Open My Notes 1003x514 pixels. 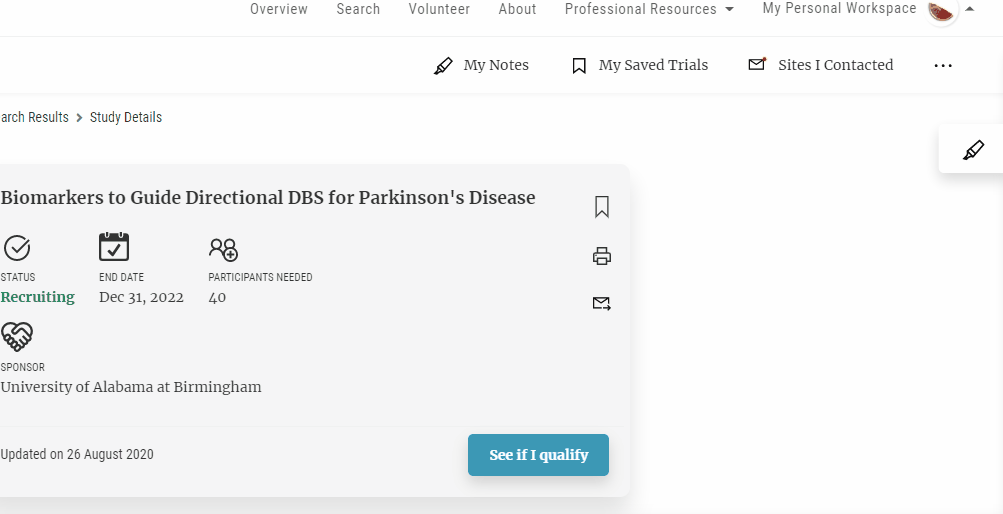coord(496,65)
